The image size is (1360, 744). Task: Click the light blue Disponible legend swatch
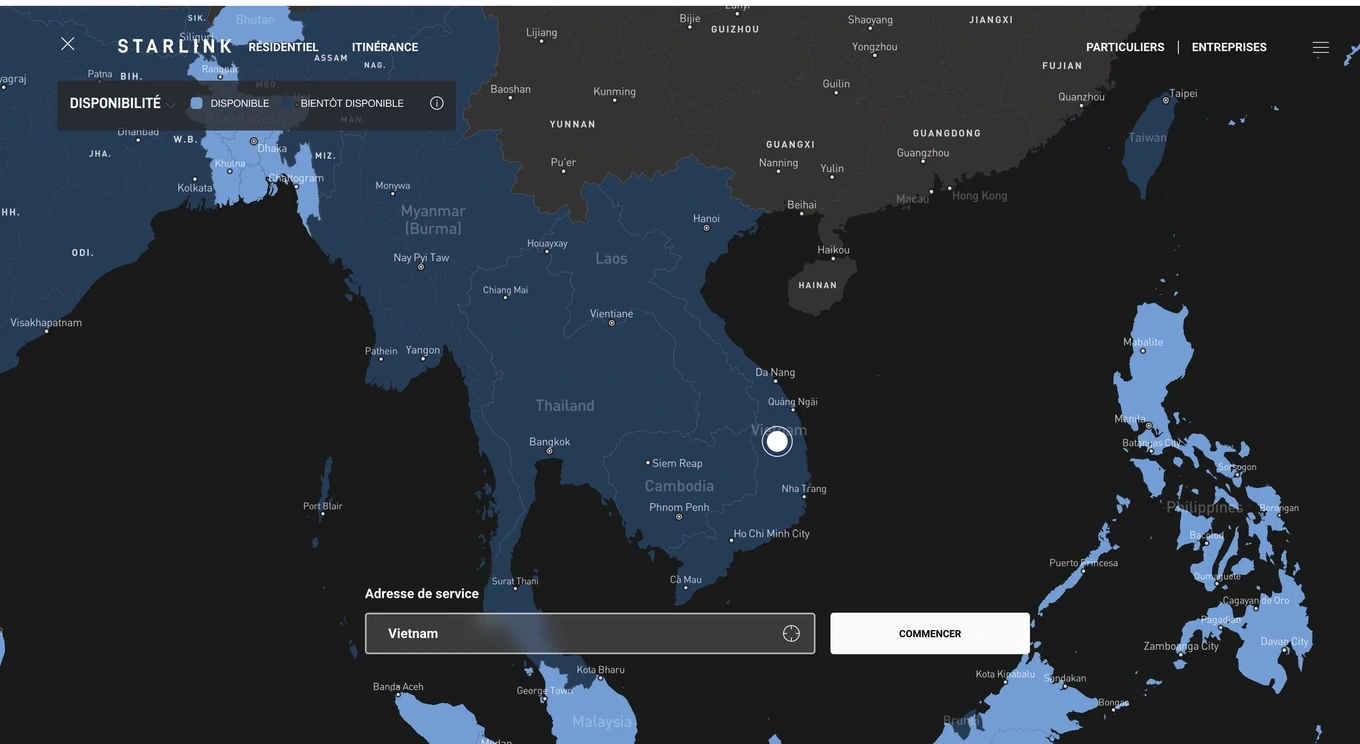click(x=197, y=103)
